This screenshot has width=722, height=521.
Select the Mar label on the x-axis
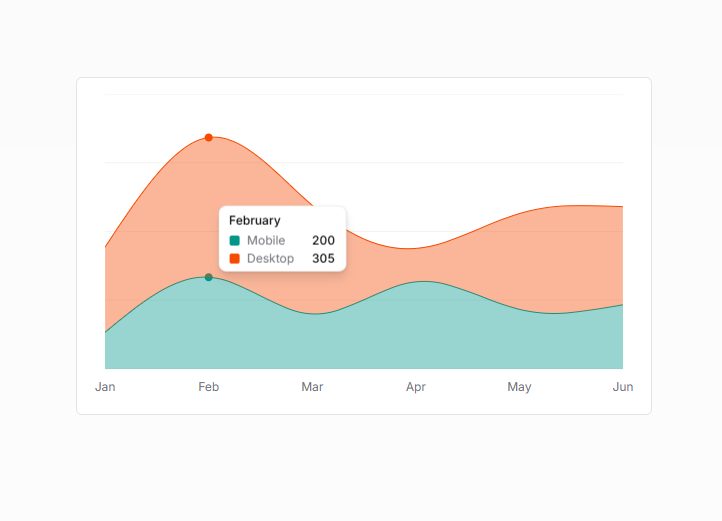pyautogui.click(x=312, y=387)
